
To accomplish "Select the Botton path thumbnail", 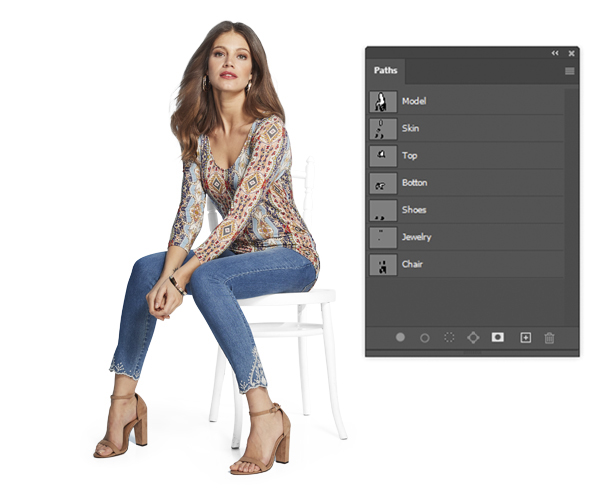I will pos(383,183).
